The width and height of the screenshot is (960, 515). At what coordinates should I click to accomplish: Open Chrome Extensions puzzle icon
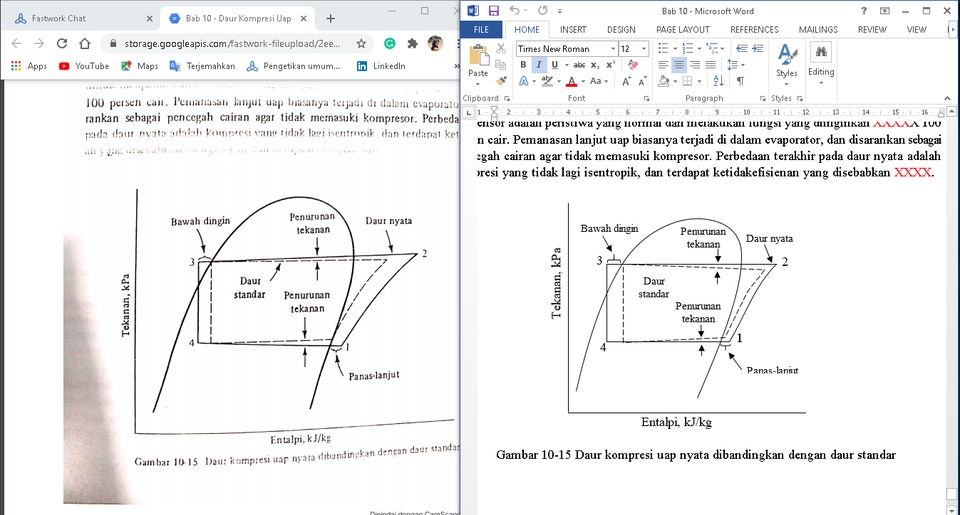pos(413,43)
